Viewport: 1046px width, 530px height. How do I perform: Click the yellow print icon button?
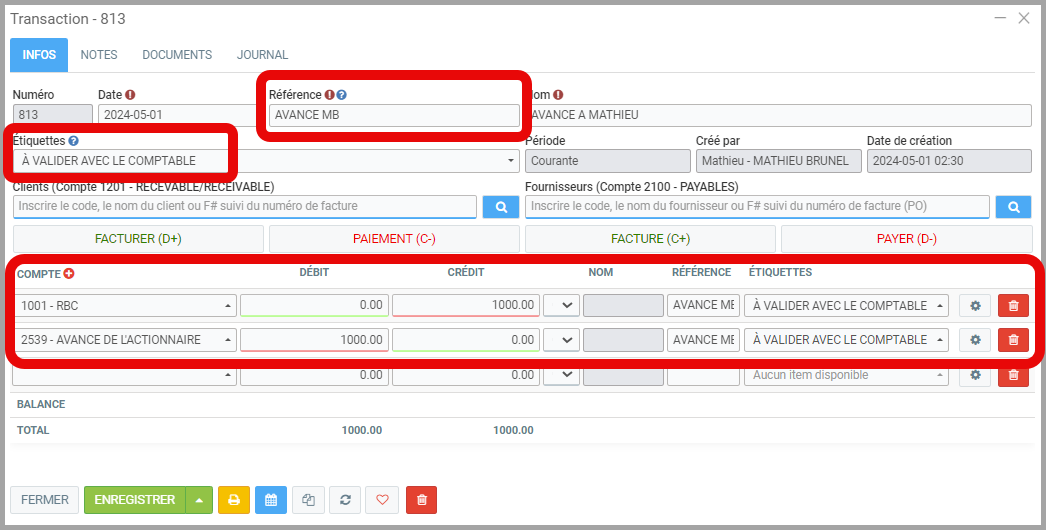click(x=233, y=500)
